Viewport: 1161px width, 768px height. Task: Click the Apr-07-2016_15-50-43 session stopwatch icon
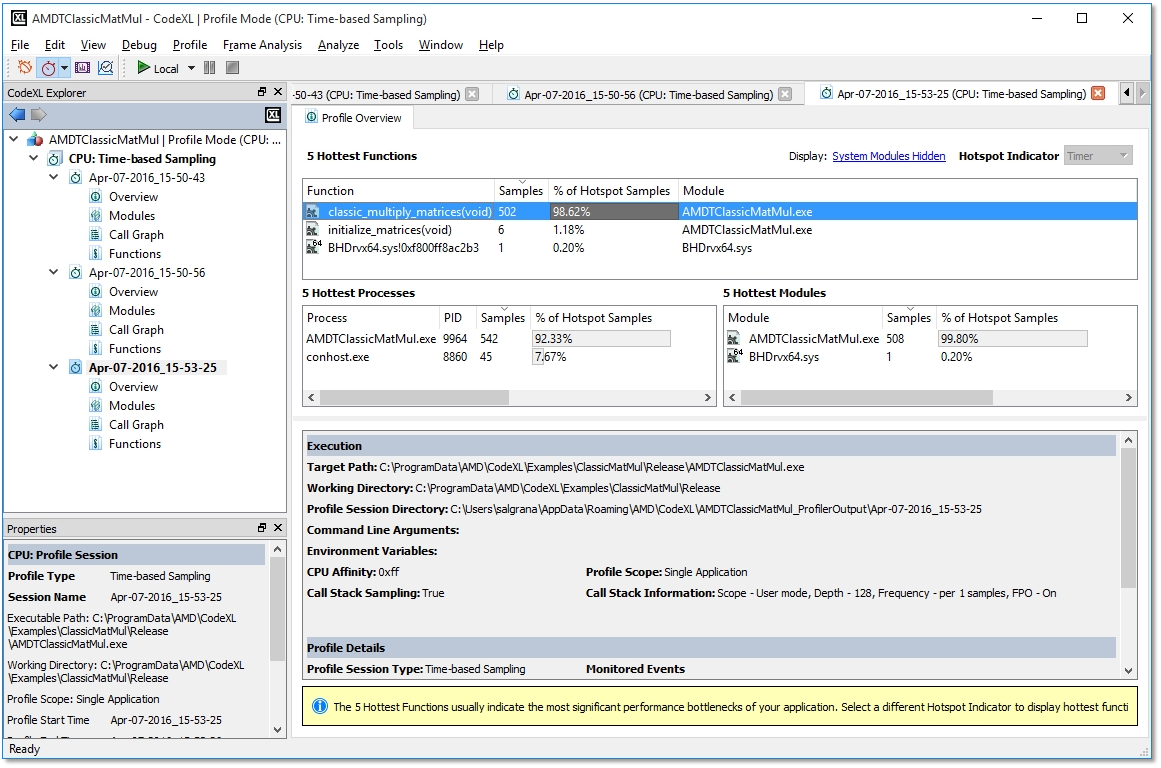76,178
